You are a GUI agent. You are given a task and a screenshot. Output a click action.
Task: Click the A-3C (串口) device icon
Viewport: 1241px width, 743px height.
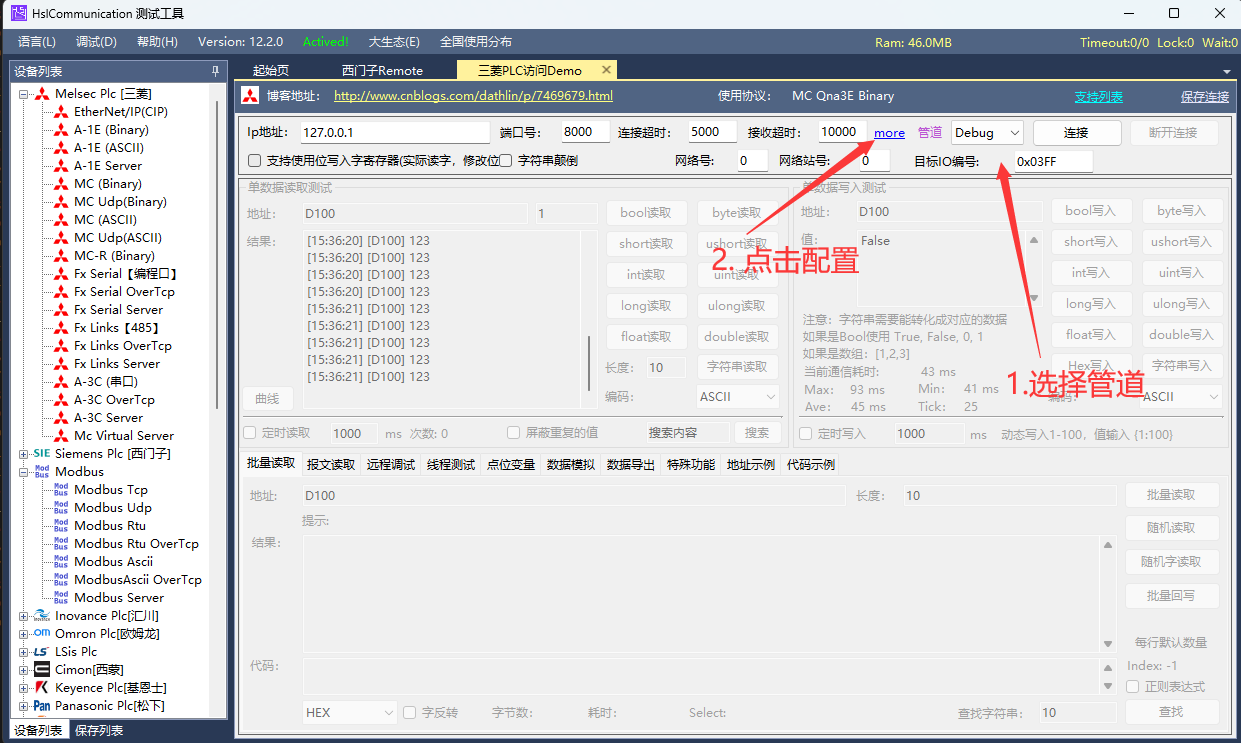click(61, 382)
